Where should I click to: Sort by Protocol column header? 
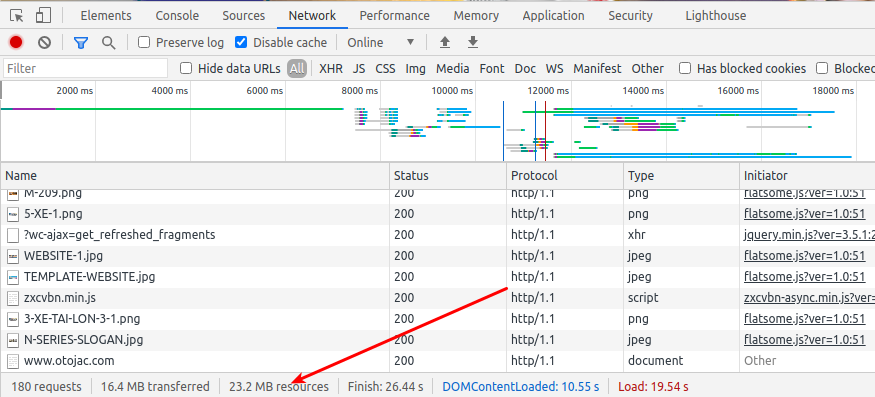pos(565,176)
